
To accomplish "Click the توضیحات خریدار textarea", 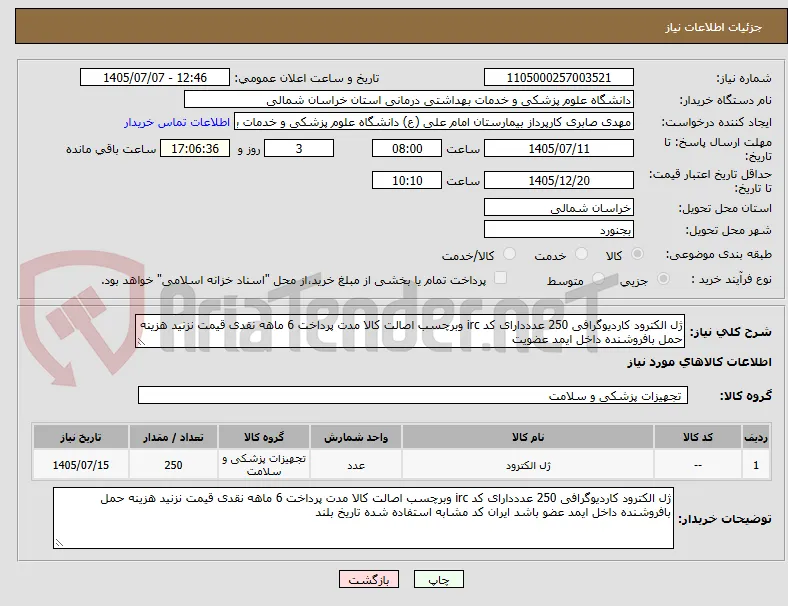I will pyautogui.click(x=363, y=518).
